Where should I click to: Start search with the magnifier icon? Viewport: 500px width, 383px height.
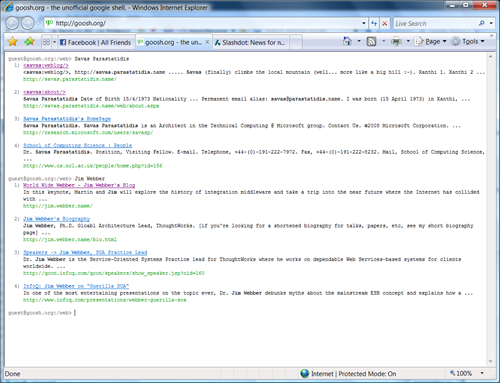tap(482, 23)
